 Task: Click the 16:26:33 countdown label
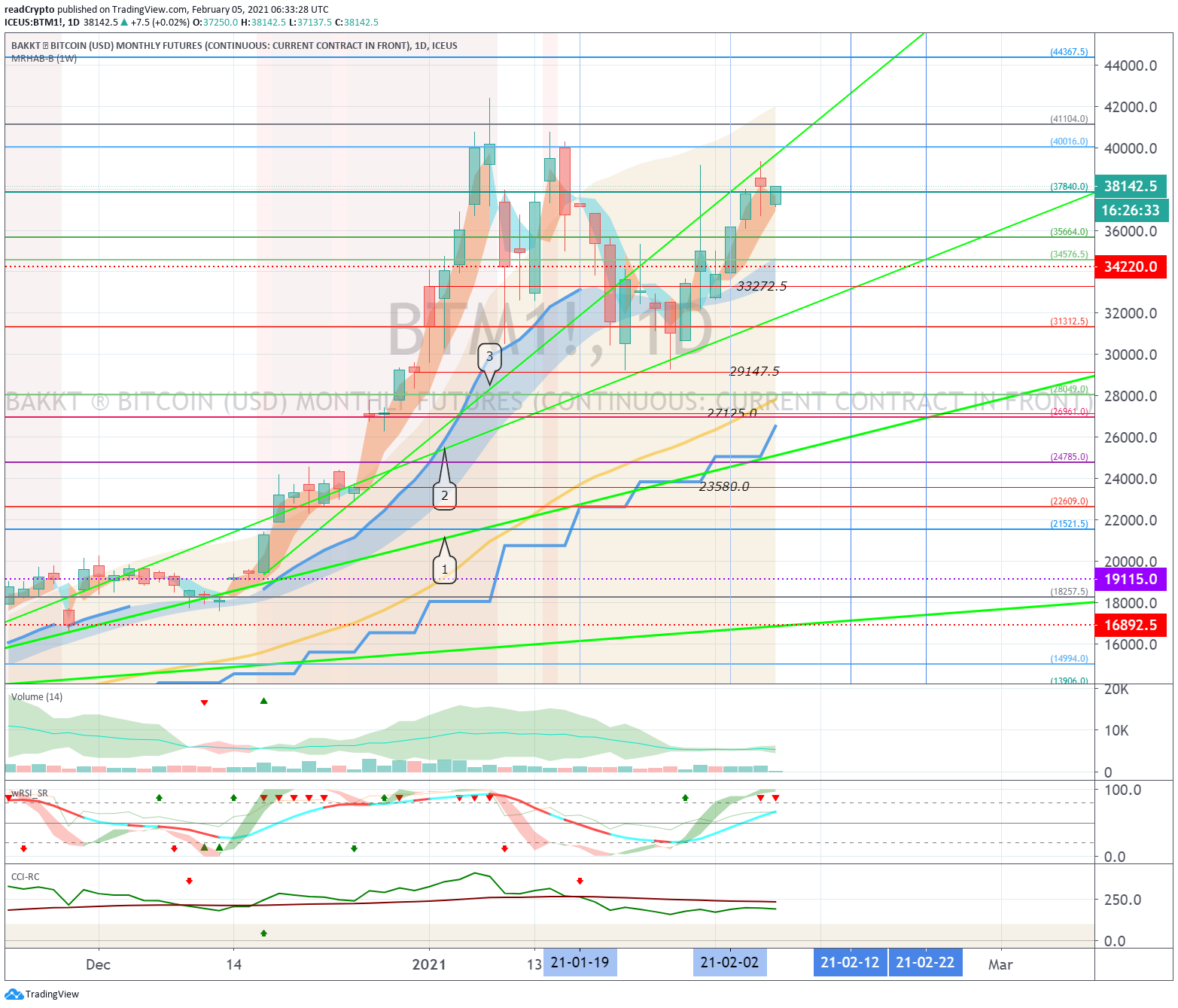pos(1131,210)
